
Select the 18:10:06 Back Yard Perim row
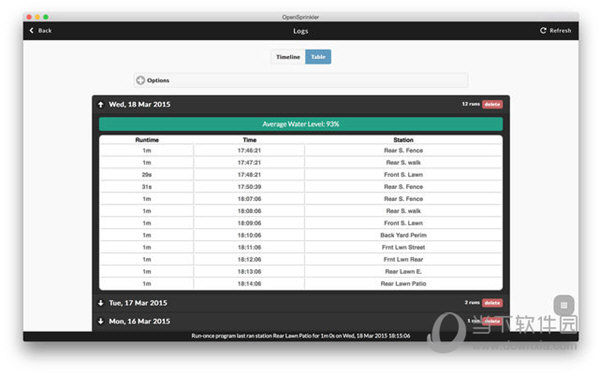point(301,235)
